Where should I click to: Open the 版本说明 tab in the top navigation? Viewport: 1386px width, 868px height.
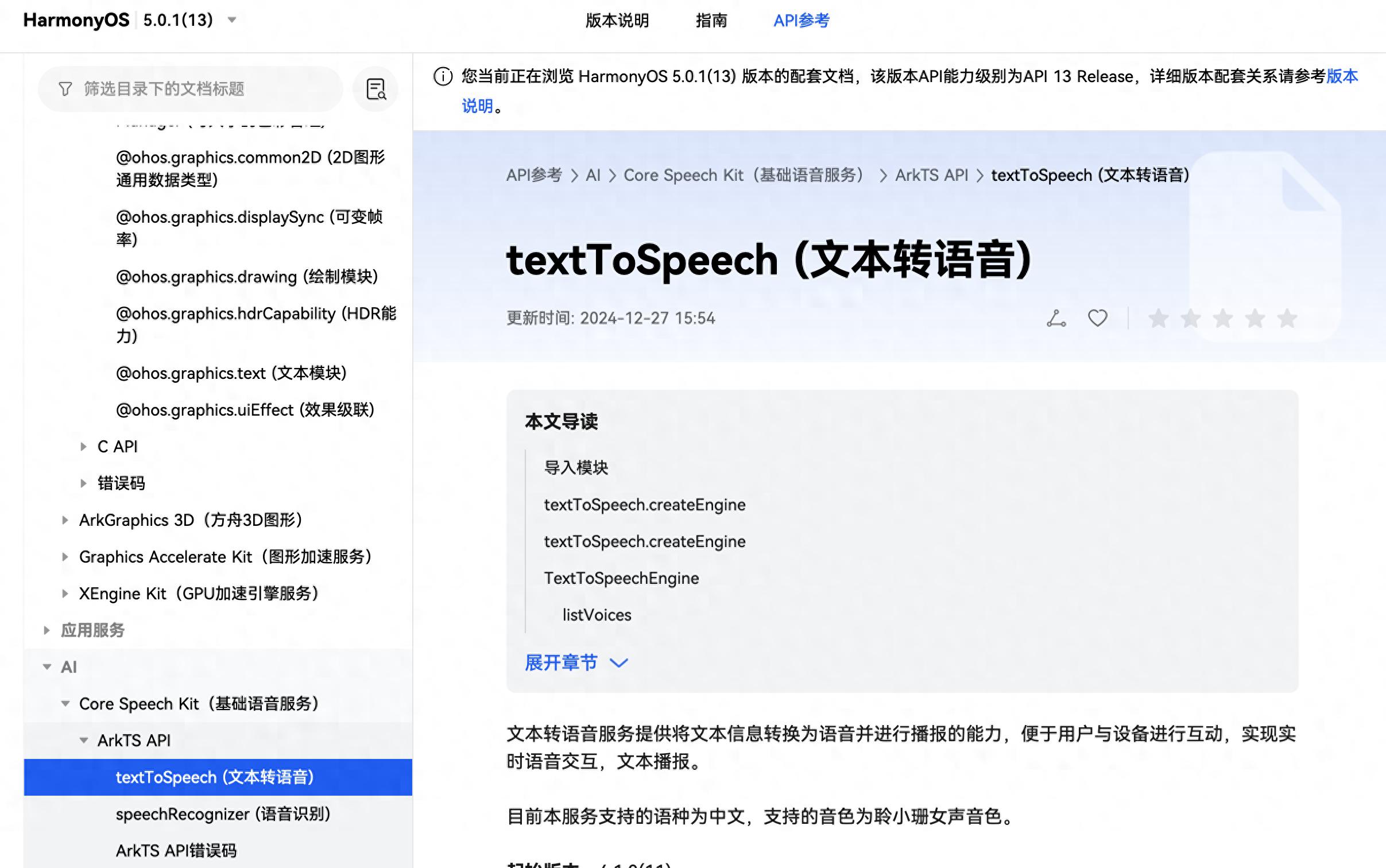(x=617, y=21)
